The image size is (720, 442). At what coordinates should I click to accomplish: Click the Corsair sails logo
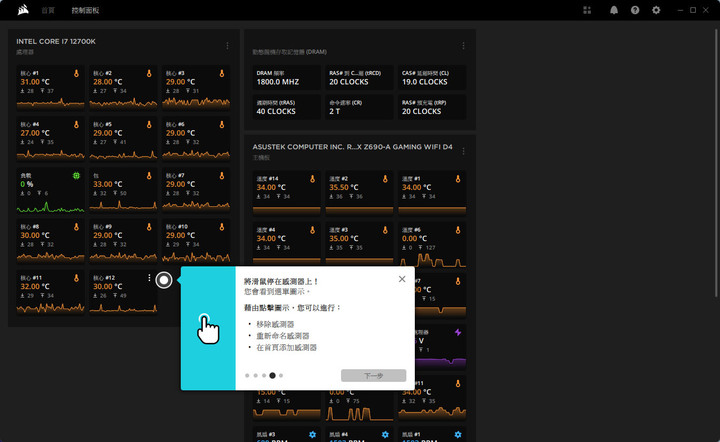tap(23, 10)
